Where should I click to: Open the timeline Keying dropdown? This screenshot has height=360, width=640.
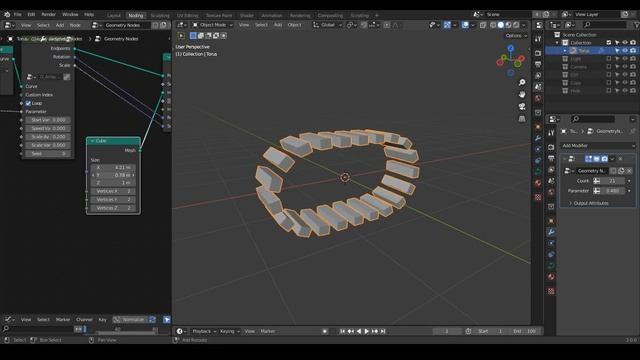(x=229, y=331)
